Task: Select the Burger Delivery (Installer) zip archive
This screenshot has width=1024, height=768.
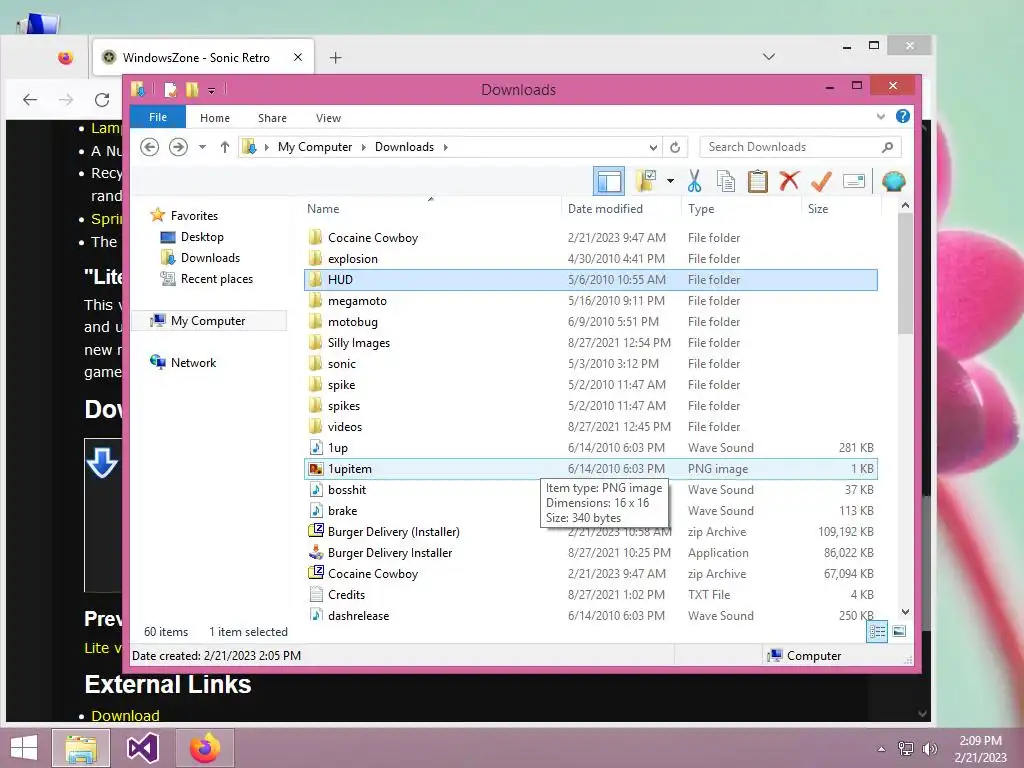Action: [591, 532]
